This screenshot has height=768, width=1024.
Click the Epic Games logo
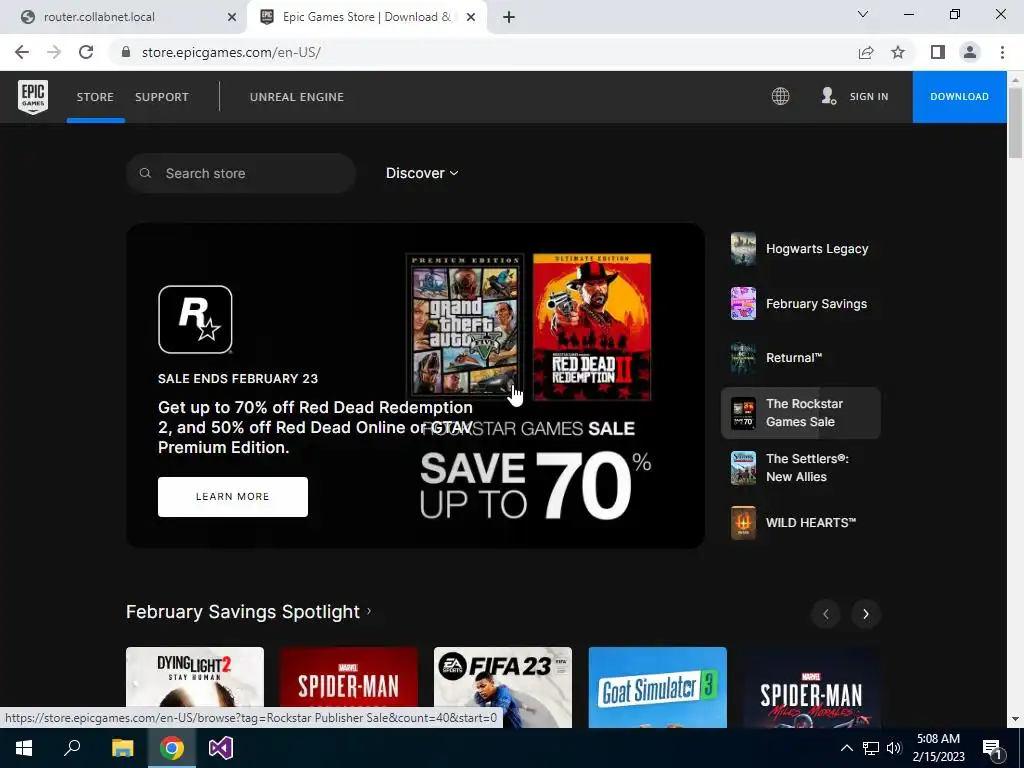(x=33, y=97)
